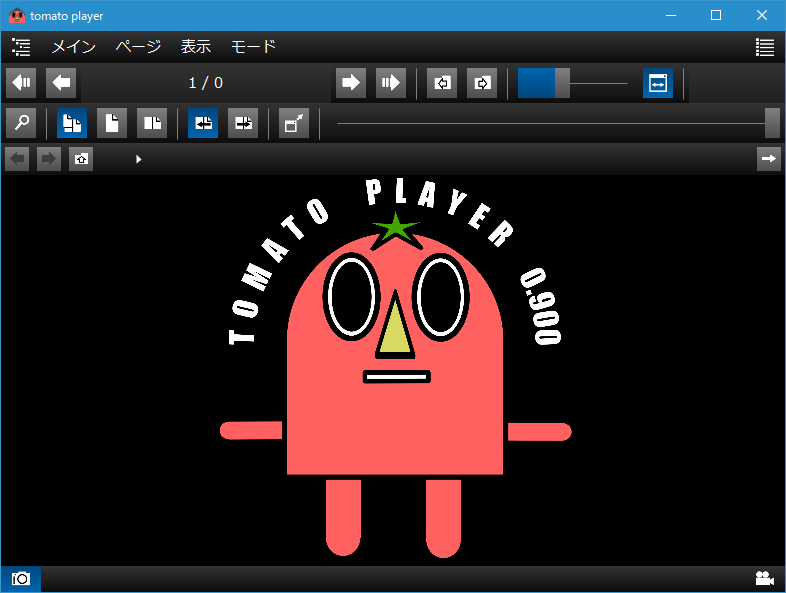Toggle the fit-to-width stretch mode
This screenshot has width=786, height=593.
point(657,83)
